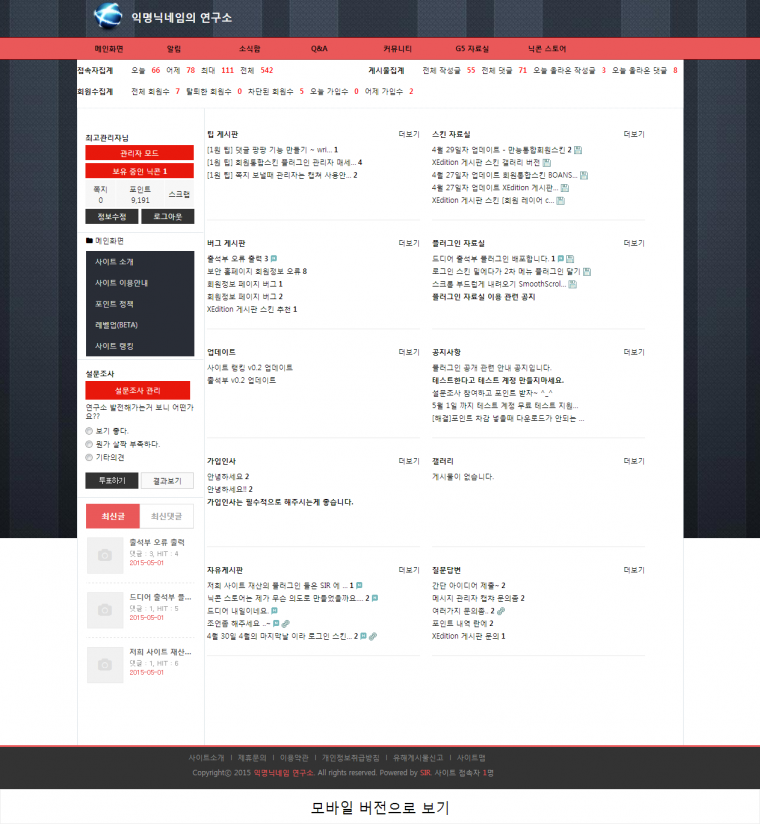760x824 pixels.
Task: Click 더보기 for 스킨 자료실
Action: pyautogui.click(x=634, y=134)
